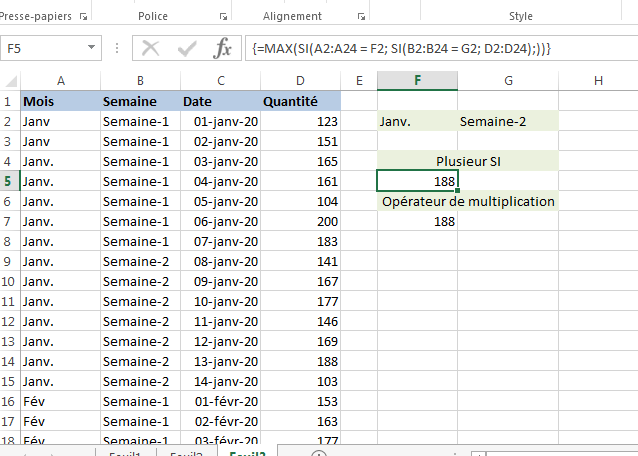Select the Plusieur SI label cell

(x=468, y=161)
